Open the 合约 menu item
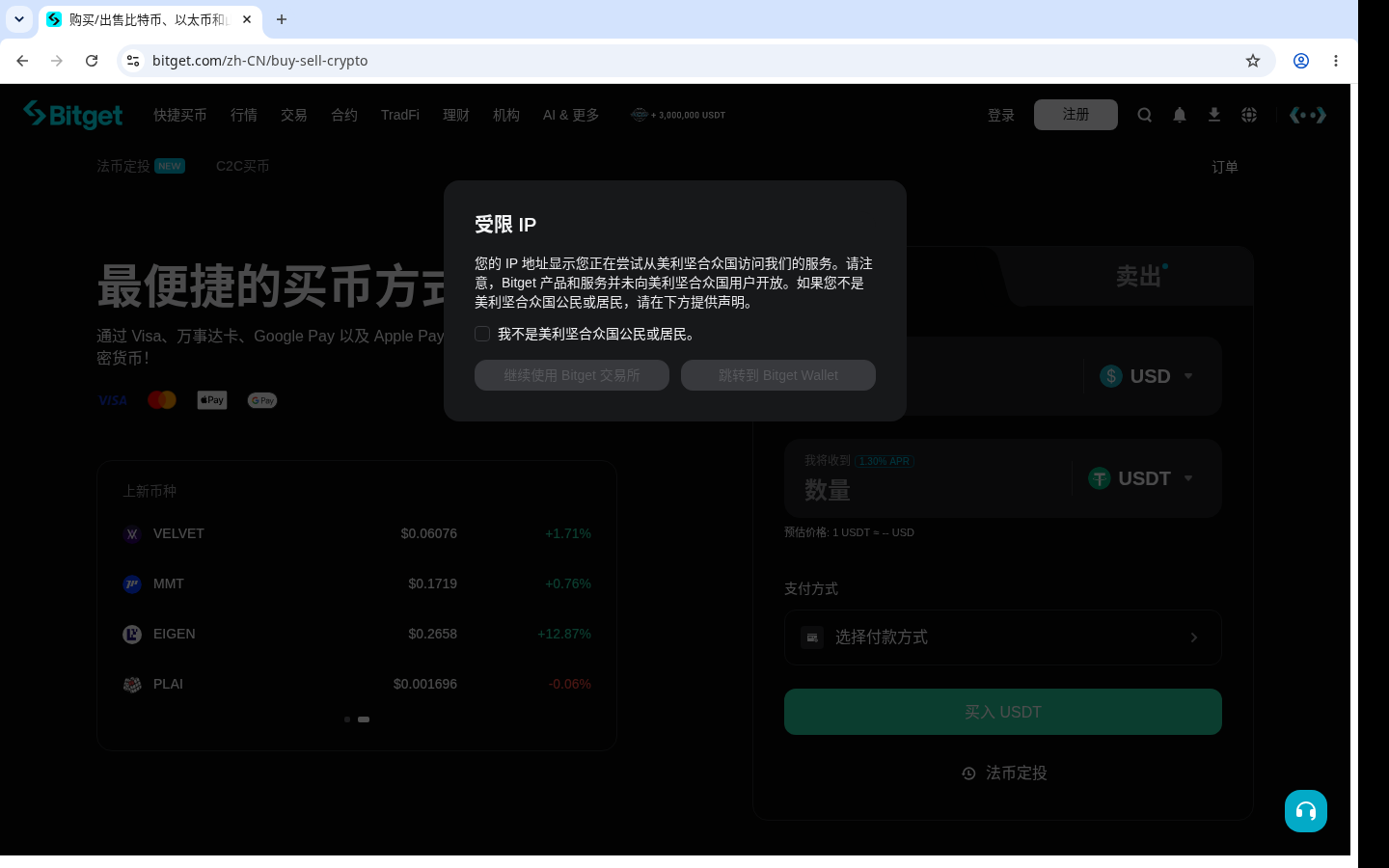The image size is (1389, 868). (344, 115)
